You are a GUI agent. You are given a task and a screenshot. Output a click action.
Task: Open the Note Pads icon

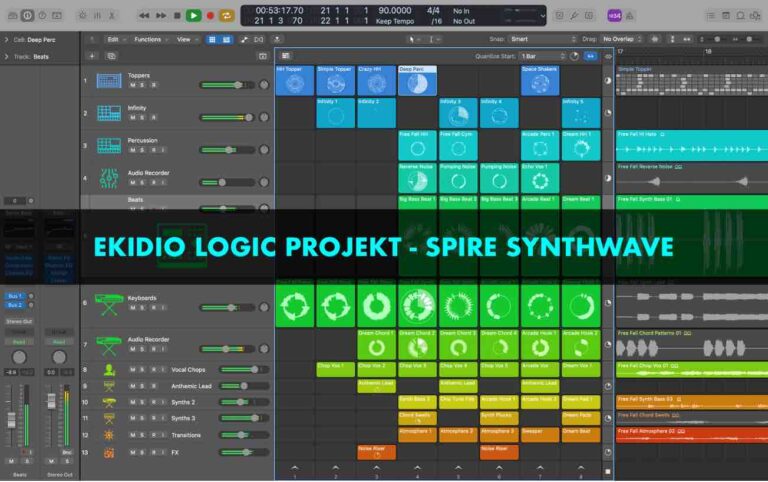point(725,16)
